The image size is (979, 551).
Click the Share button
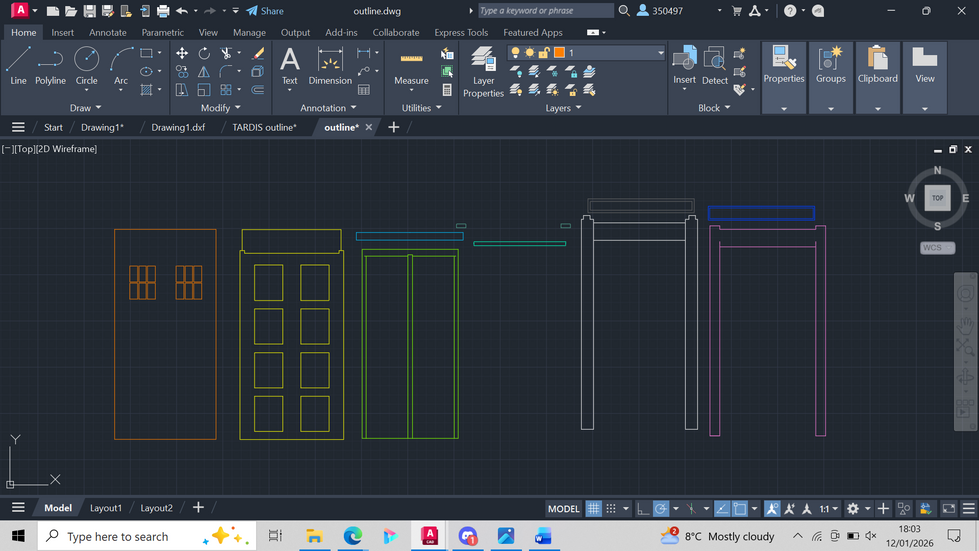(x=265, y=11)
